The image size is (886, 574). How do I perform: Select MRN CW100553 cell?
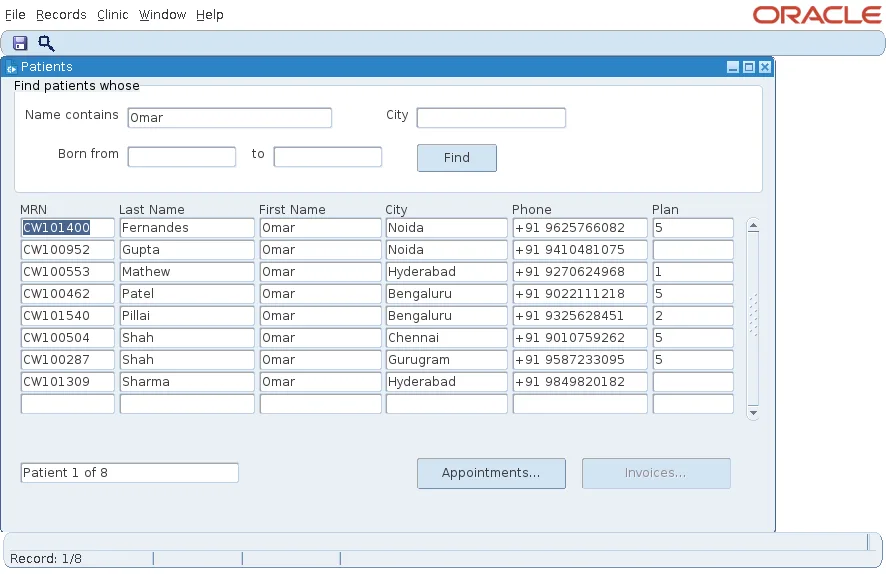click(x=67, y=272)
